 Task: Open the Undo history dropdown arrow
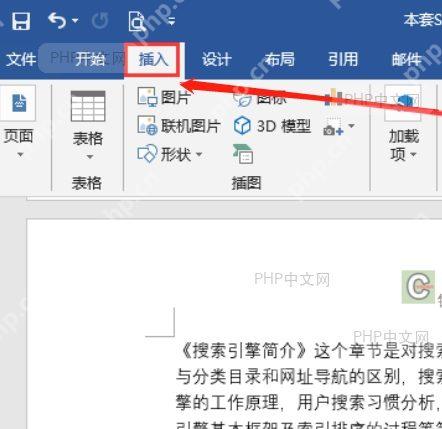tap(75, 21)
